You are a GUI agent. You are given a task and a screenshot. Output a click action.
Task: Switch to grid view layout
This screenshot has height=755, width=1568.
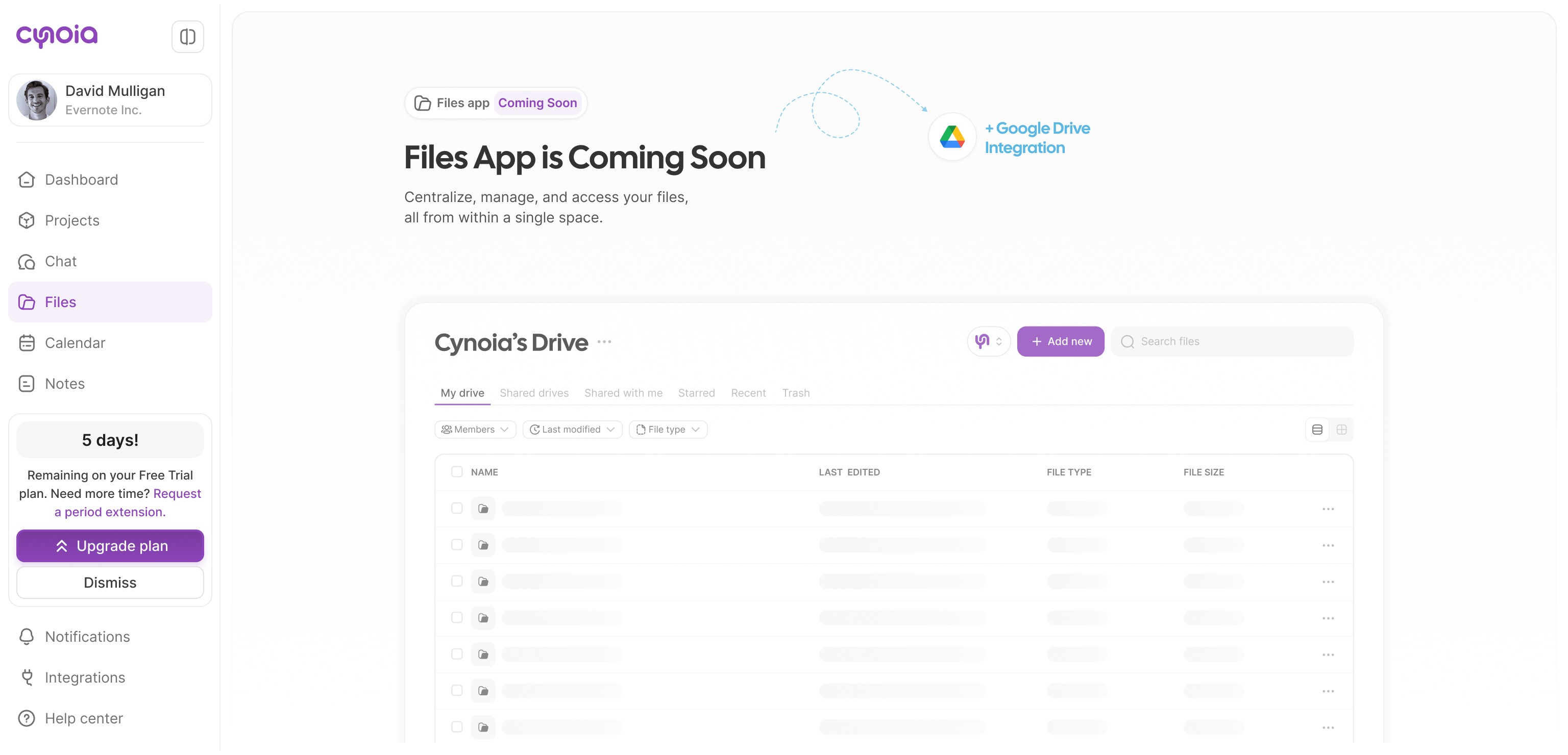(1341, 430)
